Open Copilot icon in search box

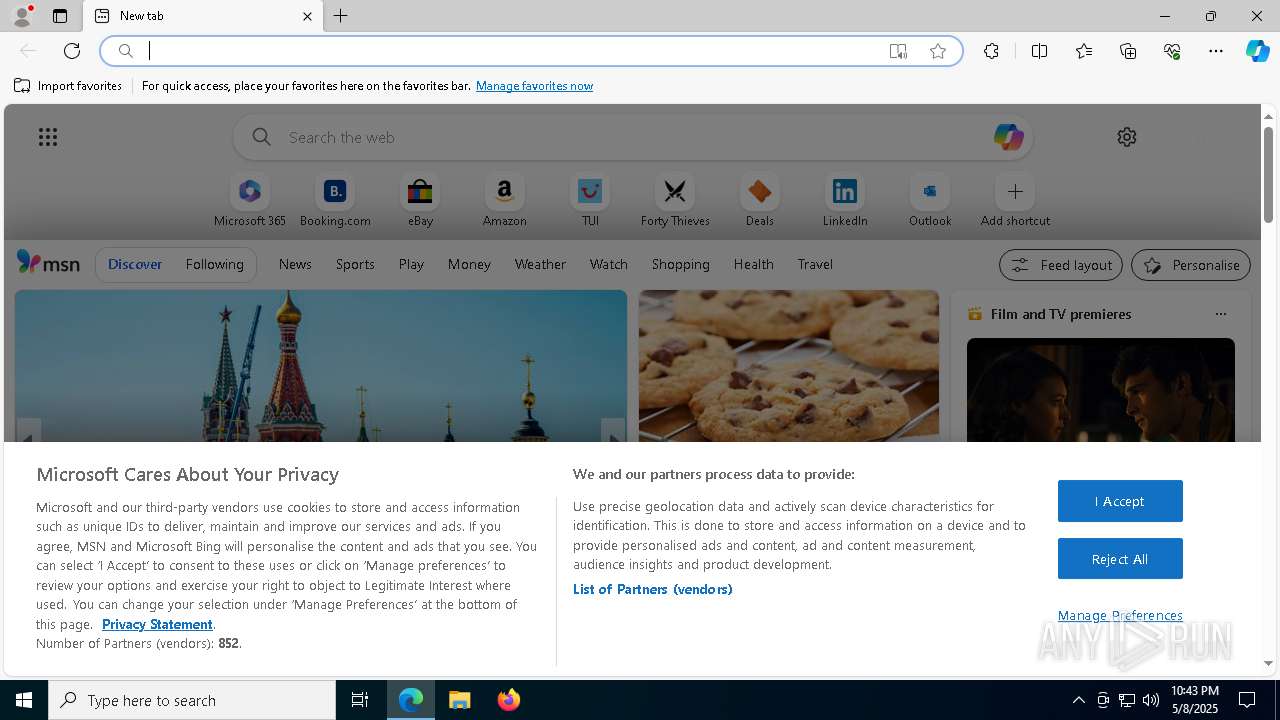1008,137
